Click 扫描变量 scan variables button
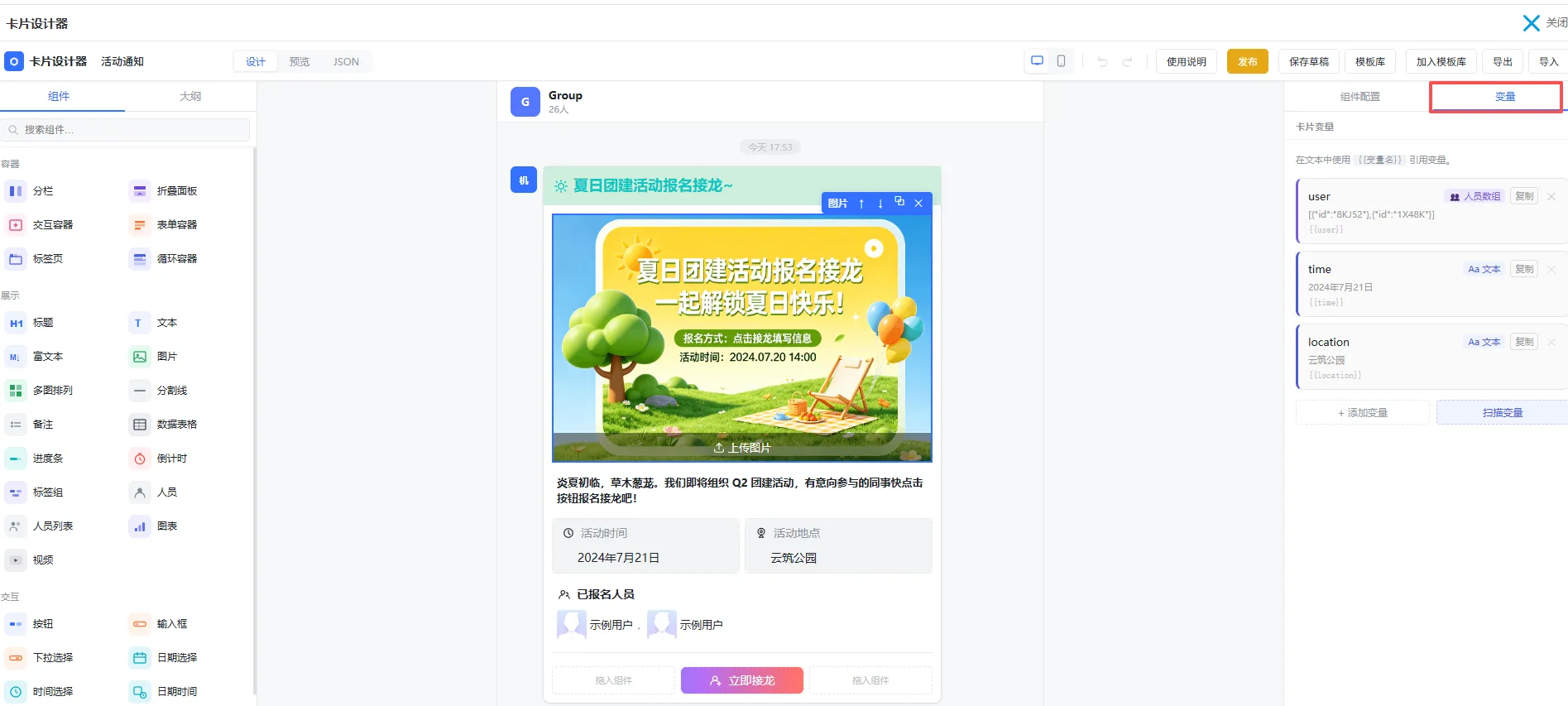 click(x=1502, y=412)
